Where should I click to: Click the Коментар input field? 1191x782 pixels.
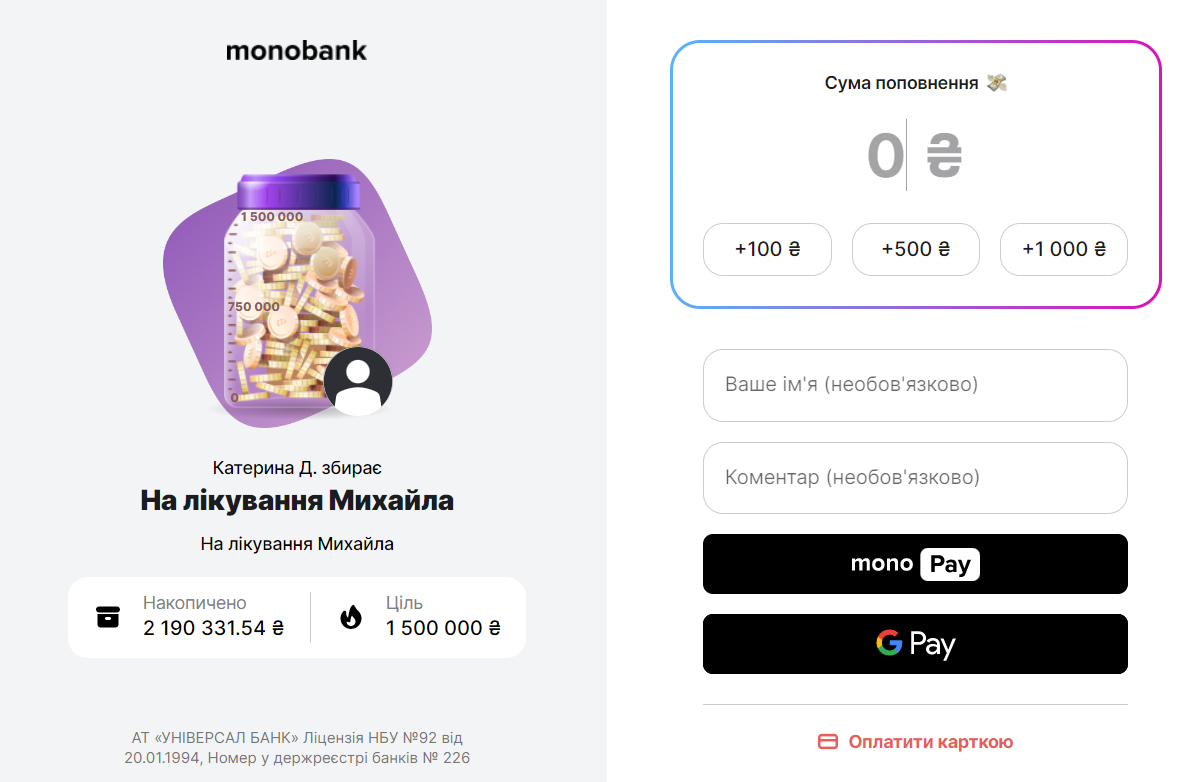point(915,478)
